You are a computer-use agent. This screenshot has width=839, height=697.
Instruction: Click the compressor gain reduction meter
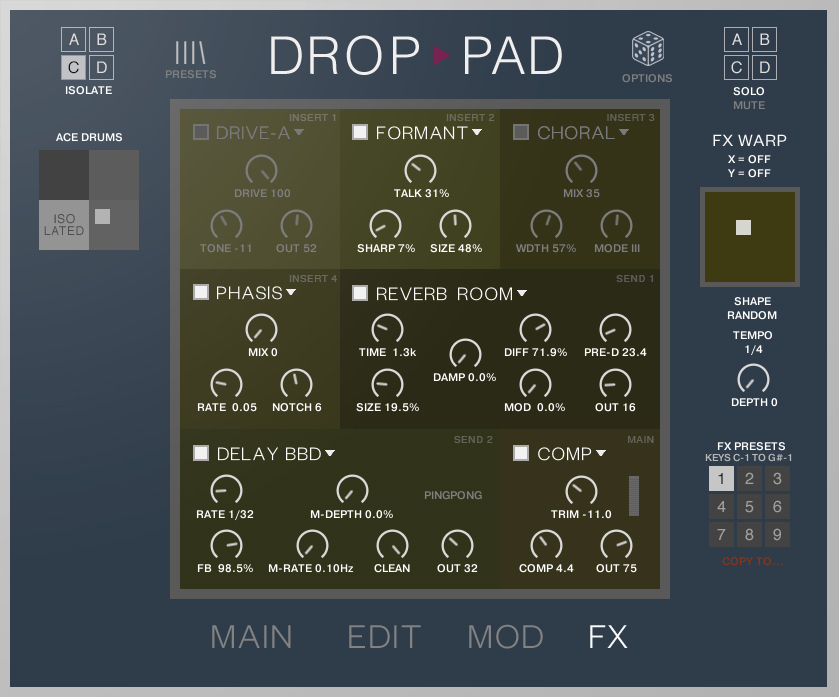634,496
